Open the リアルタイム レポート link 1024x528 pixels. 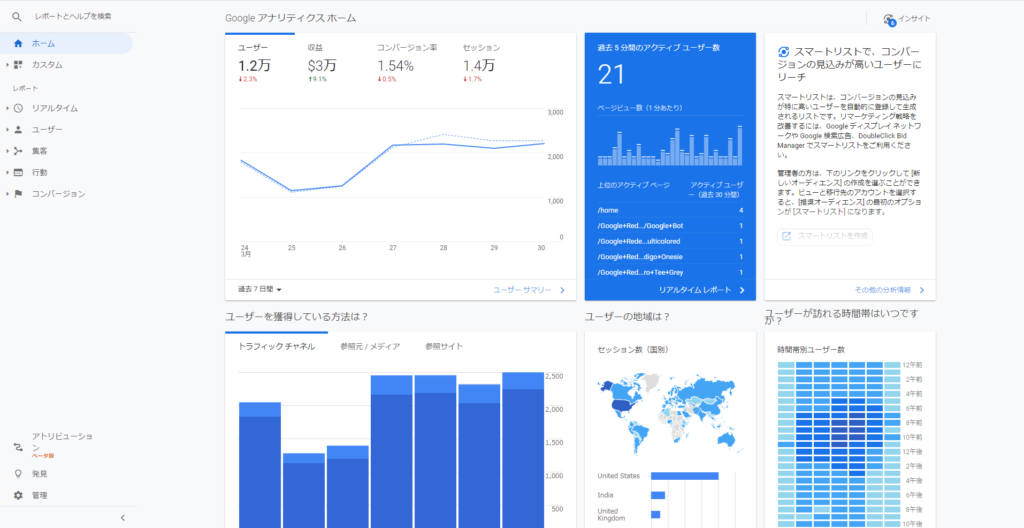701,290
